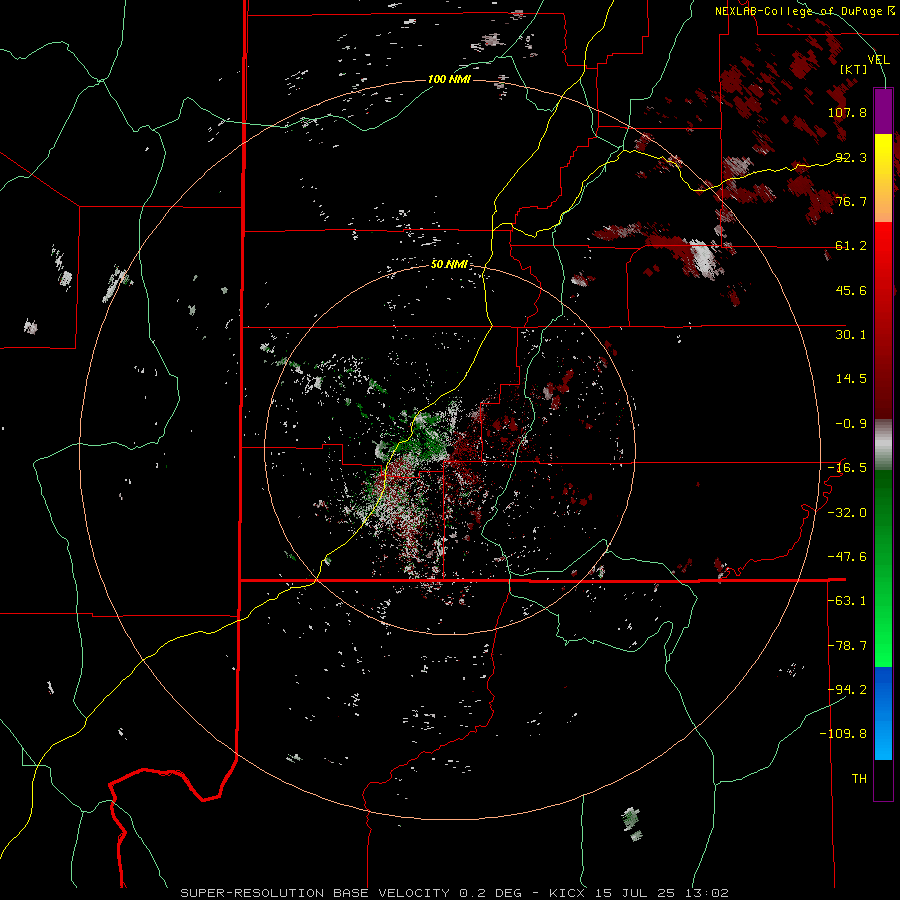Image resolution: width=900 pixels, height=900 pixels.
Task: Select the 30.1 velocity scale value
Action: (x=851, y=335)
